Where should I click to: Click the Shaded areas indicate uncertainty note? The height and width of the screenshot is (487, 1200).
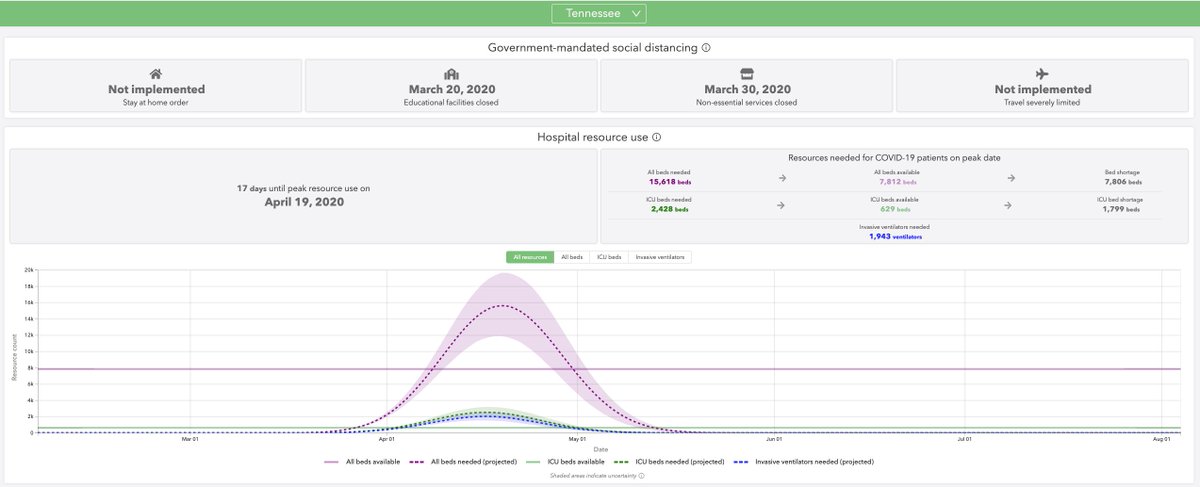click(x=595, y=476)
